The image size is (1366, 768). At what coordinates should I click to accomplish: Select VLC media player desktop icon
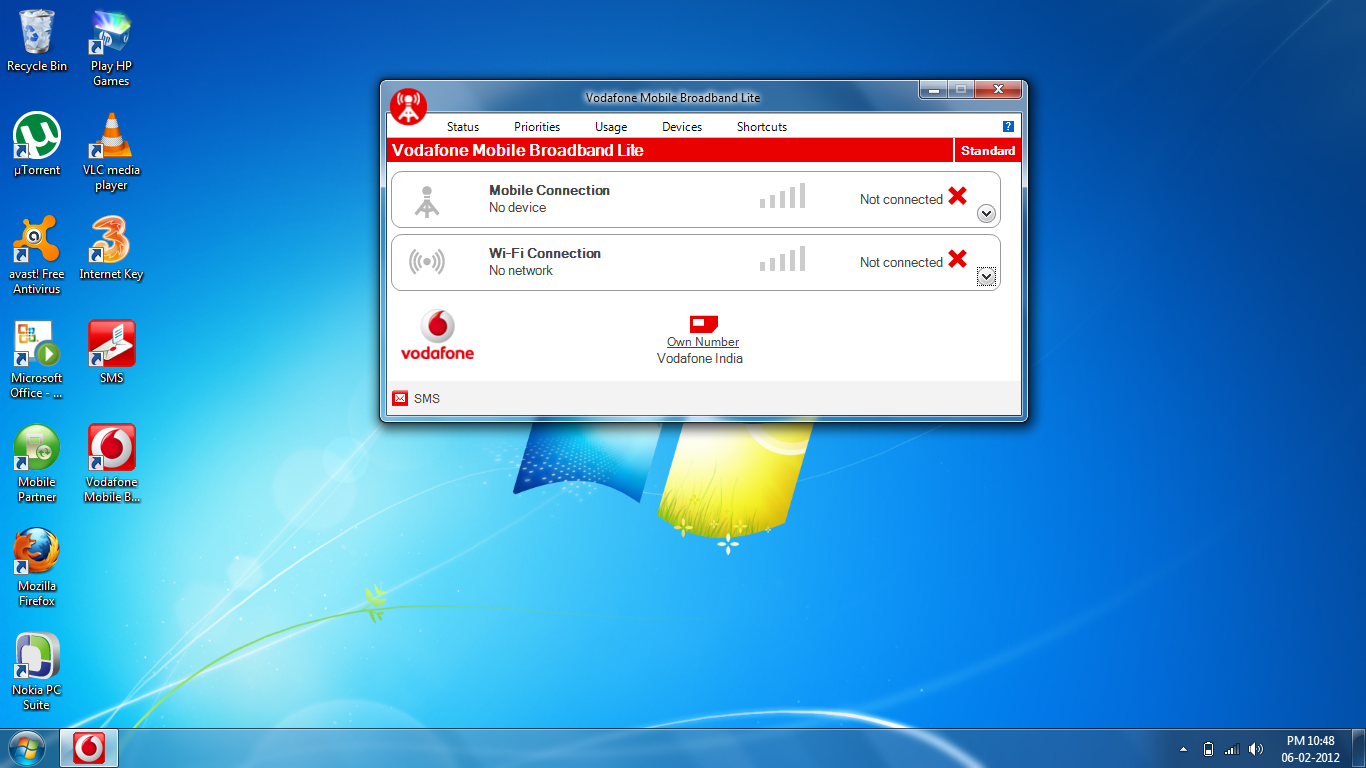click(111, 152)
